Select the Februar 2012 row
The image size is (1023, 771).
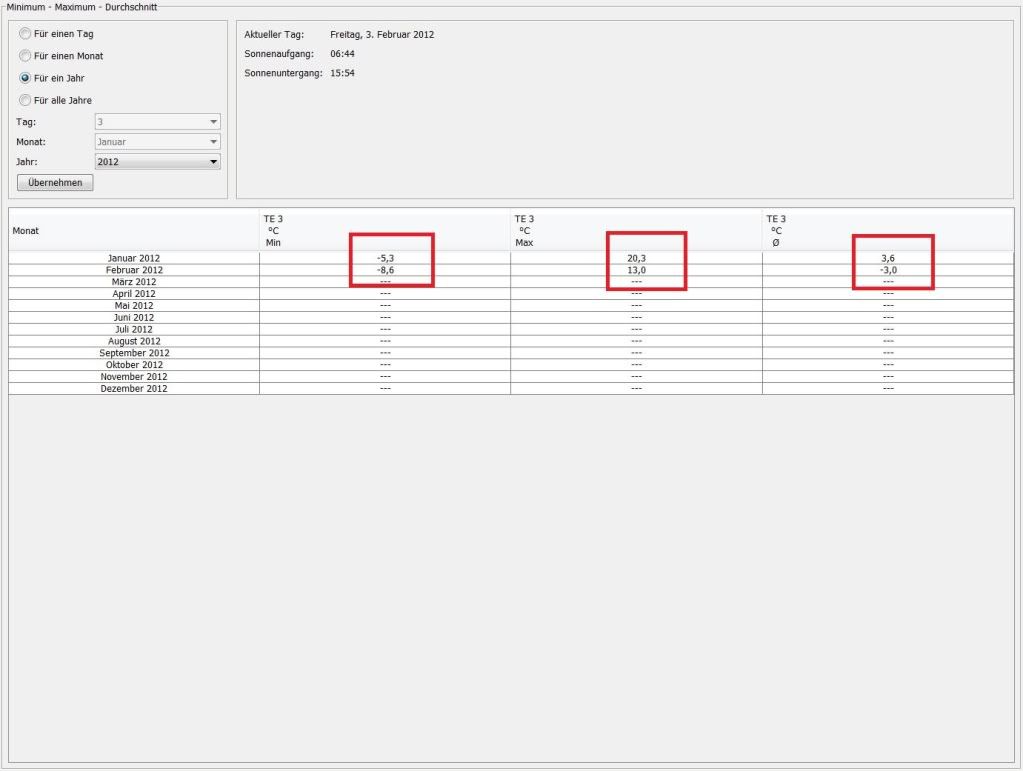click(133, 270)
